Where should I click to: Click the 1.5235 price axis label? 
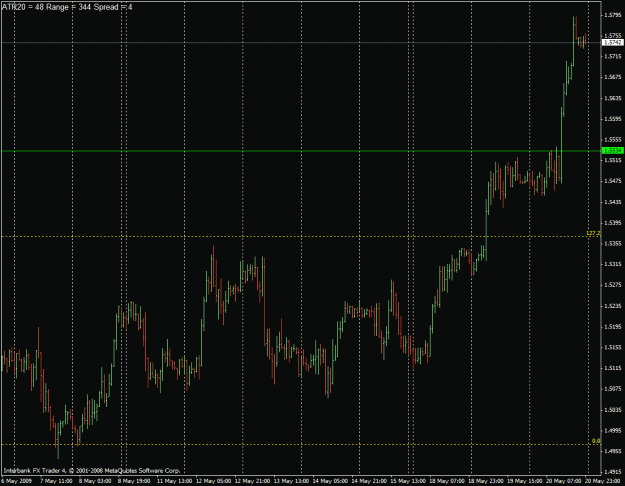point(613,306)
